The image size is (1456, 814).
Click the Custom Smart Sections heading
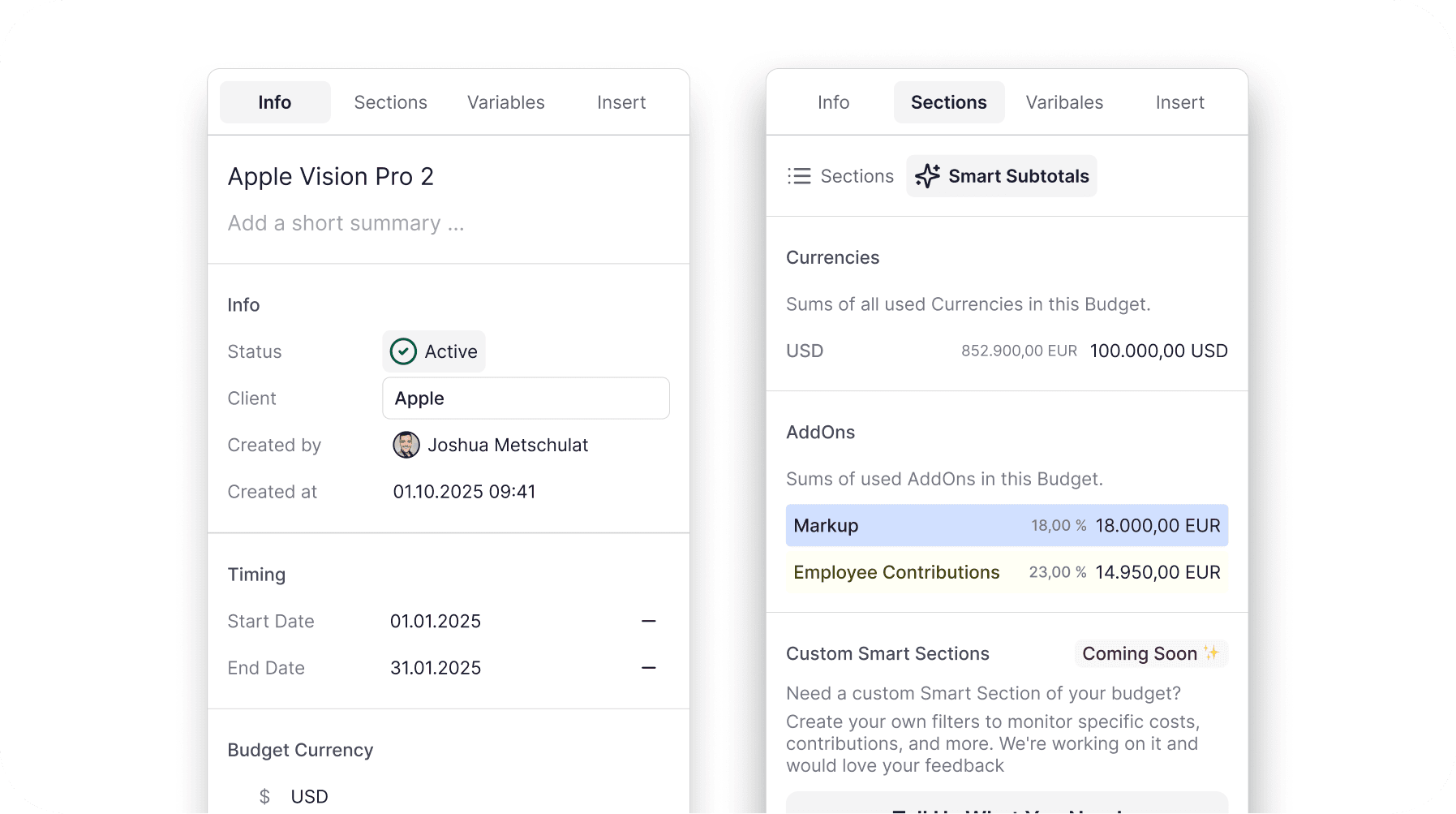(x=887, y=653)
